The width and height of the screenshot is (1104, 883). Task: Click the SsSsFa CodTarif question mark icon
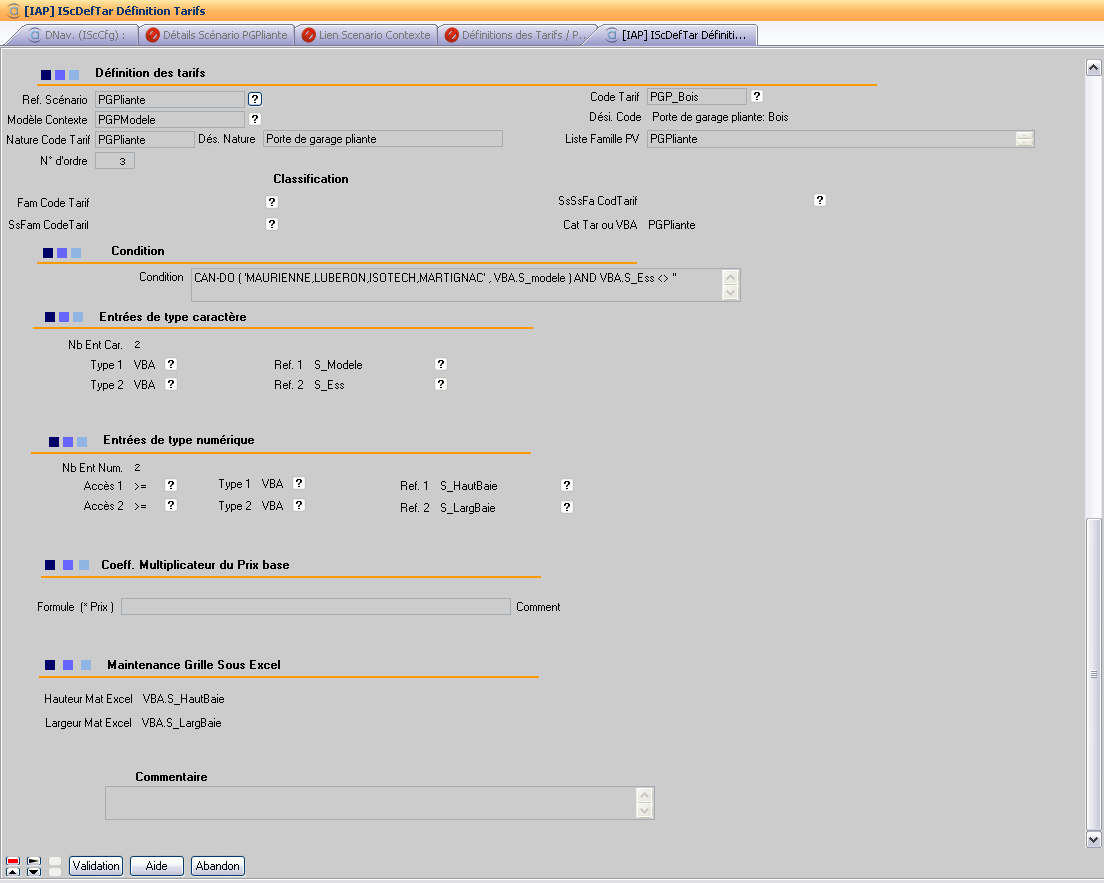tap(819, 200)
